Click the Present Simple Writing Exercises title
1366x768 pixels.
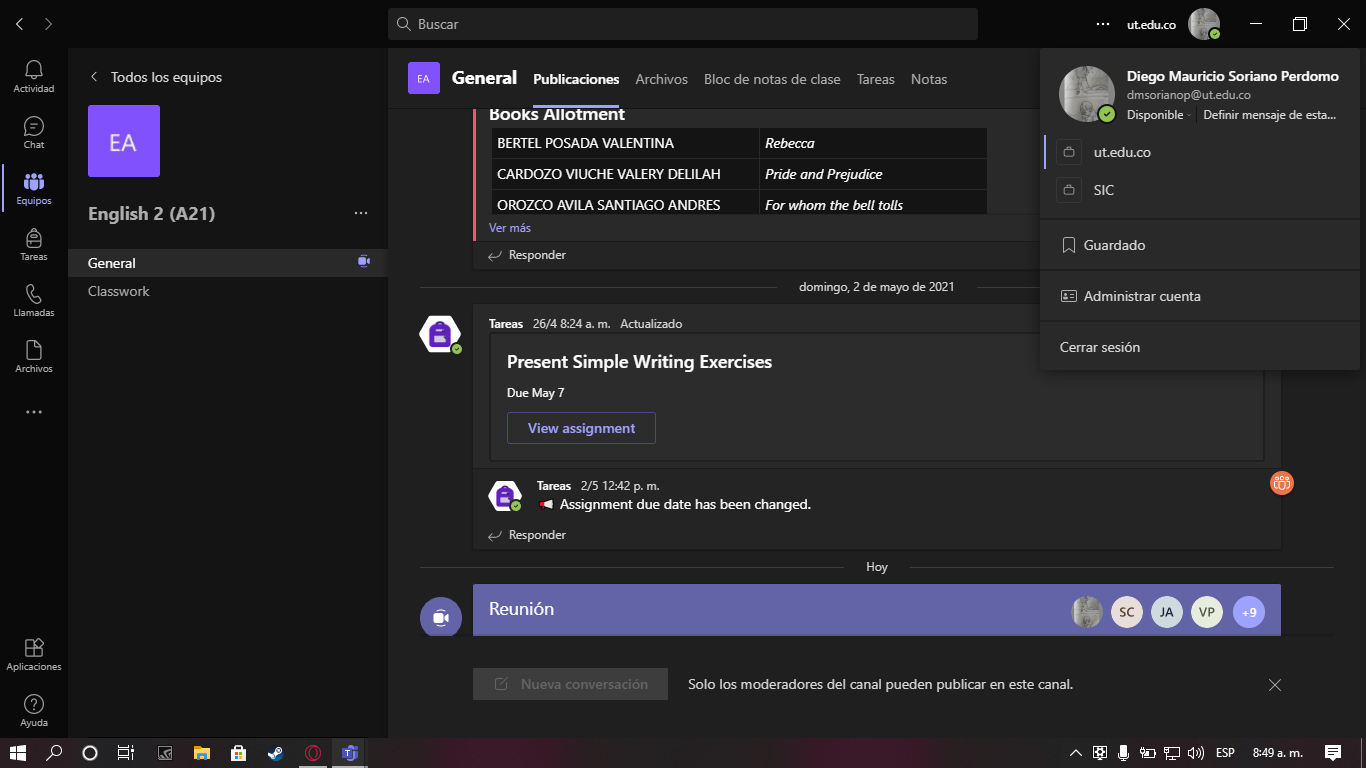[640, 362]
